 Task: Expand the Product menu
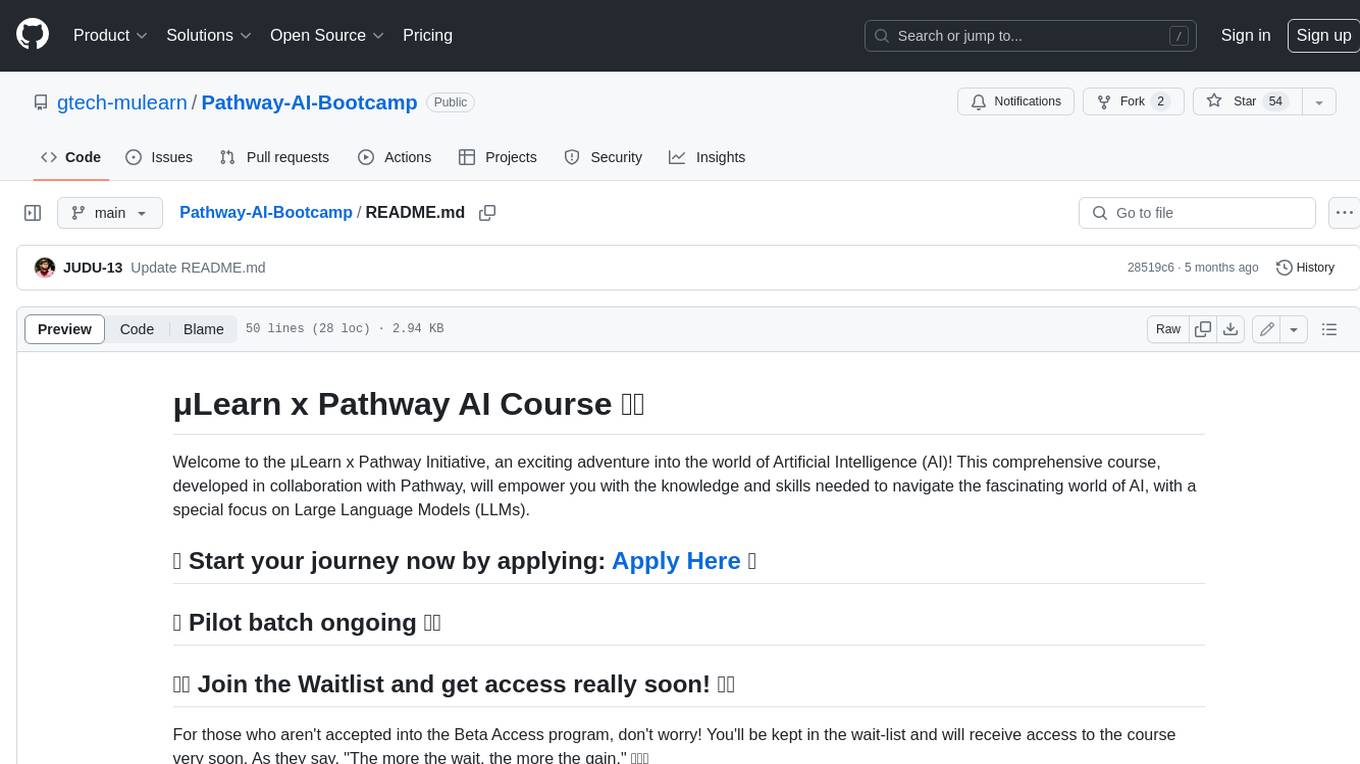point(110,35)
